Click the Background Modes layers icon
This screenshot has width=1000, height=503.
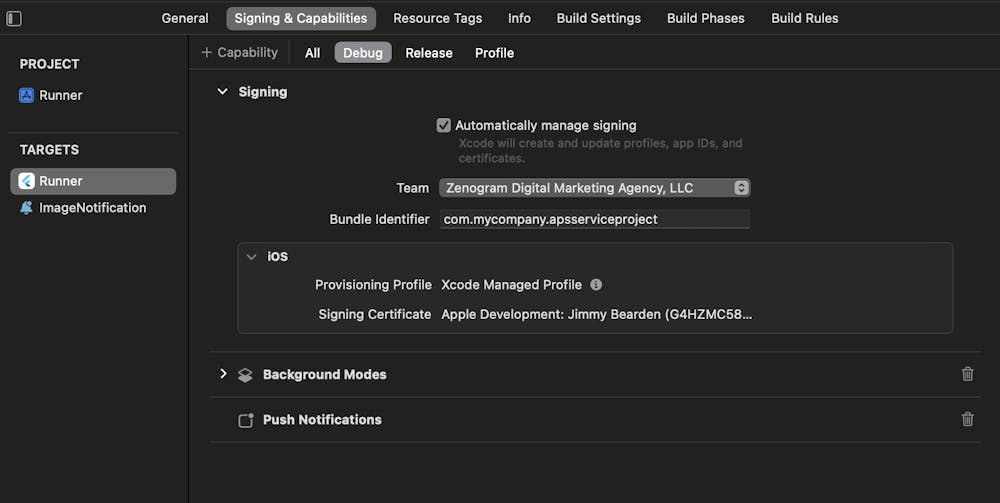coord(245,375)
